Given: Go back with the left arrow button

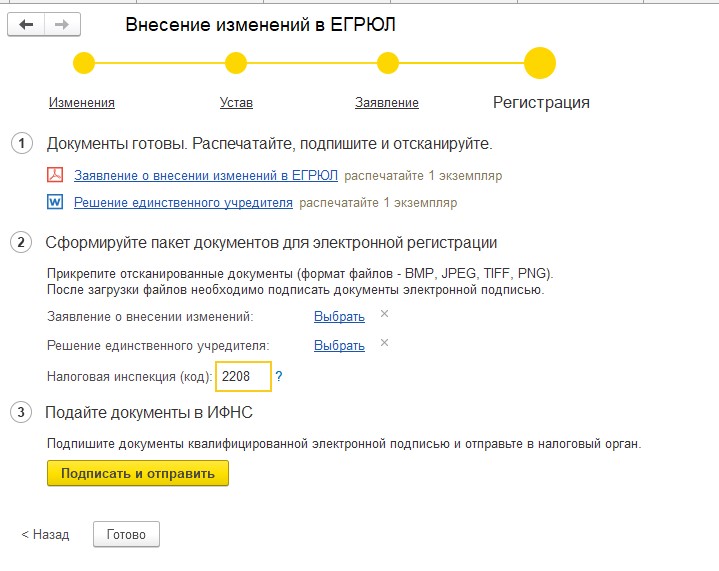Looking at the screenshot, I should [26, 24].
